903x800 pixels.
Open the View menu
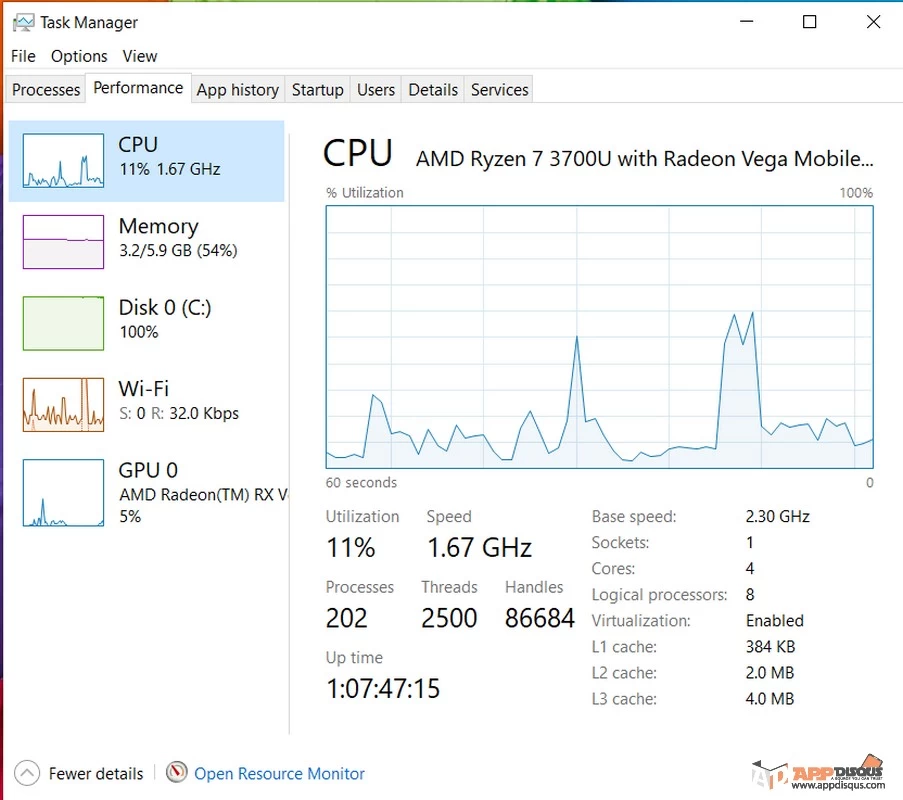point(139,56)
